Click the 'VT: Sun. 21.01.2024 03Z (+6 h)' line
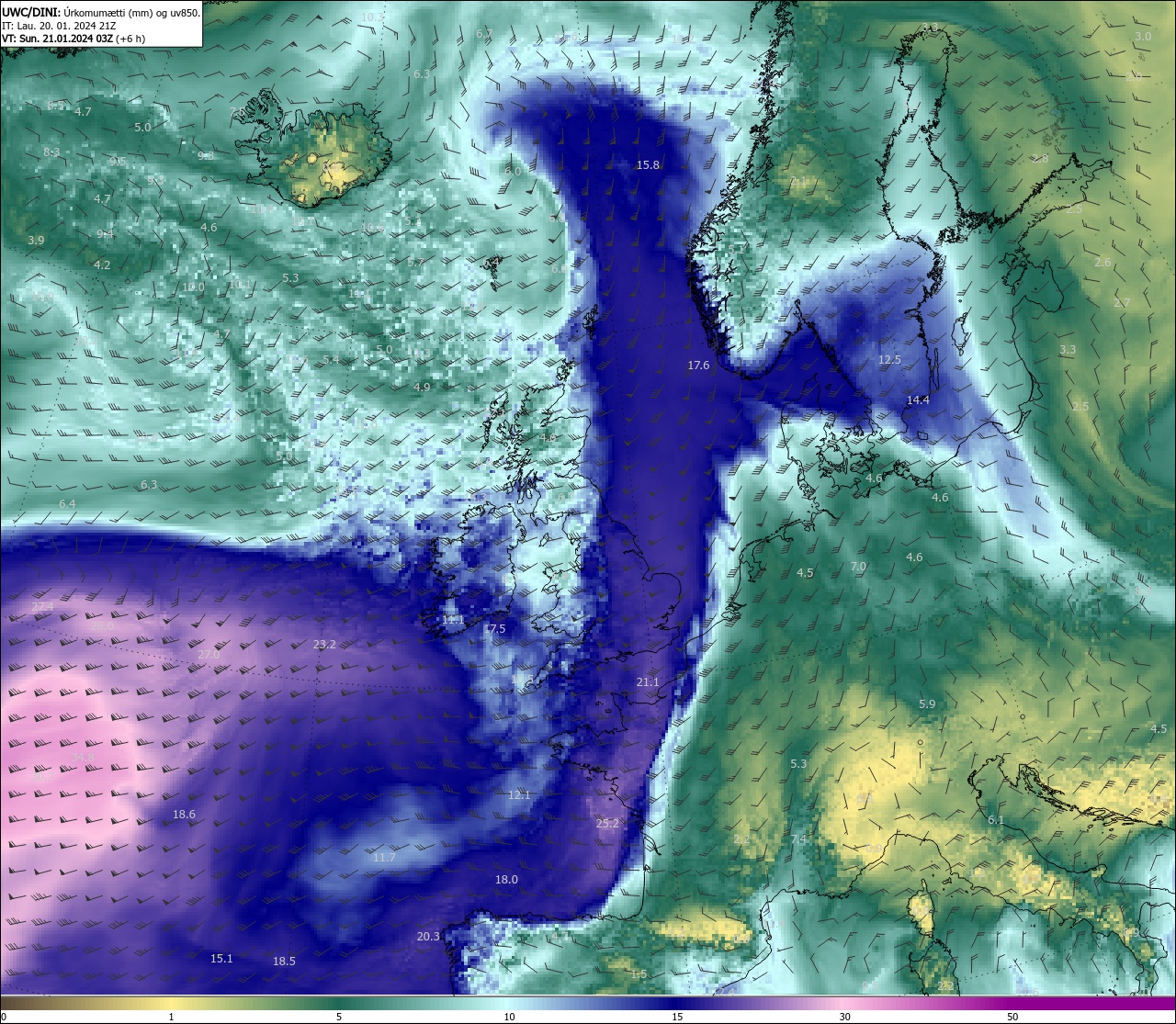 73,39
